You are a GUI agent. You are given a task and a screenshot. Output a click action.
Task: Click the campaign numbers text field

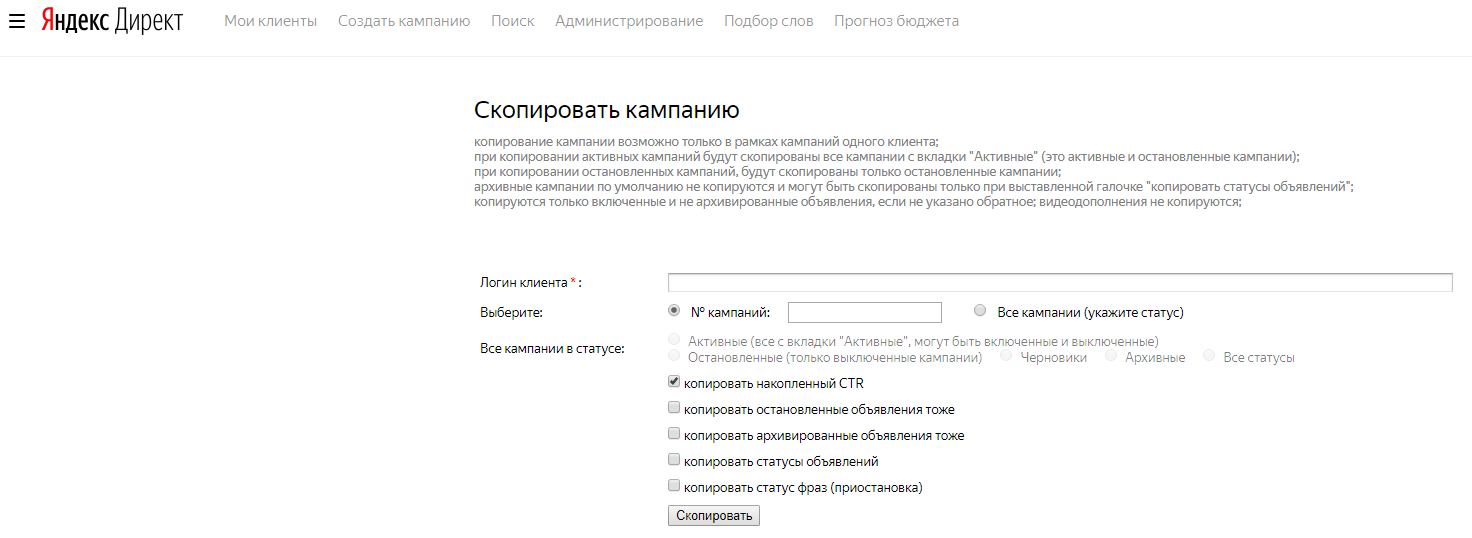tap(864, 313)
